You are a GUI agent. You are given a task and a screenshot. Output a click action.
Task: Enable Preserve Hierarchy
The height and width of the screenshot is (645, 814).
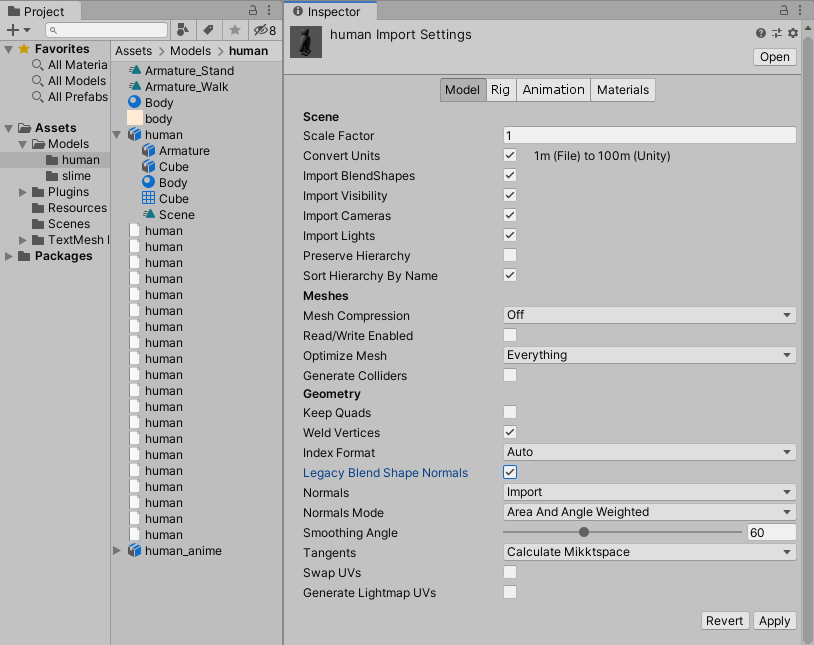[510, 256]
